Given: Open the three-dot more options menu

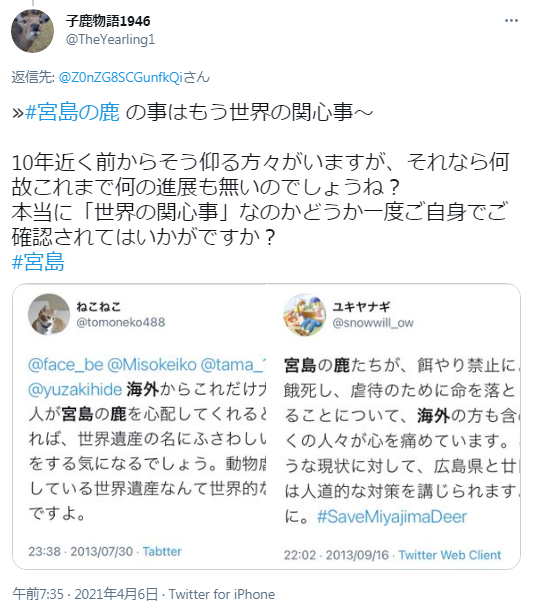Looking at the screenshot, I should 511,21.
